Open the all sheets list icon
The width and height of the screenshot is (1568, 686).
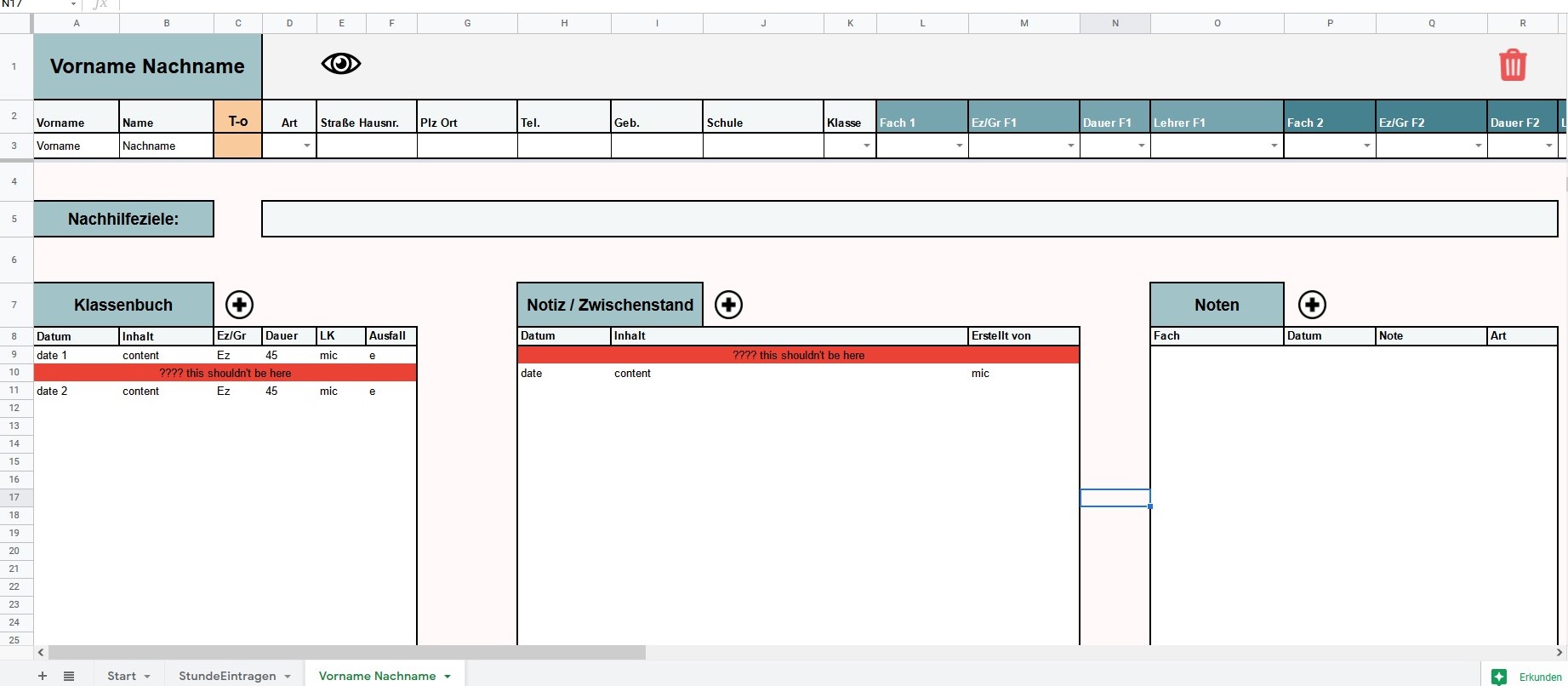tap(69, 676)
